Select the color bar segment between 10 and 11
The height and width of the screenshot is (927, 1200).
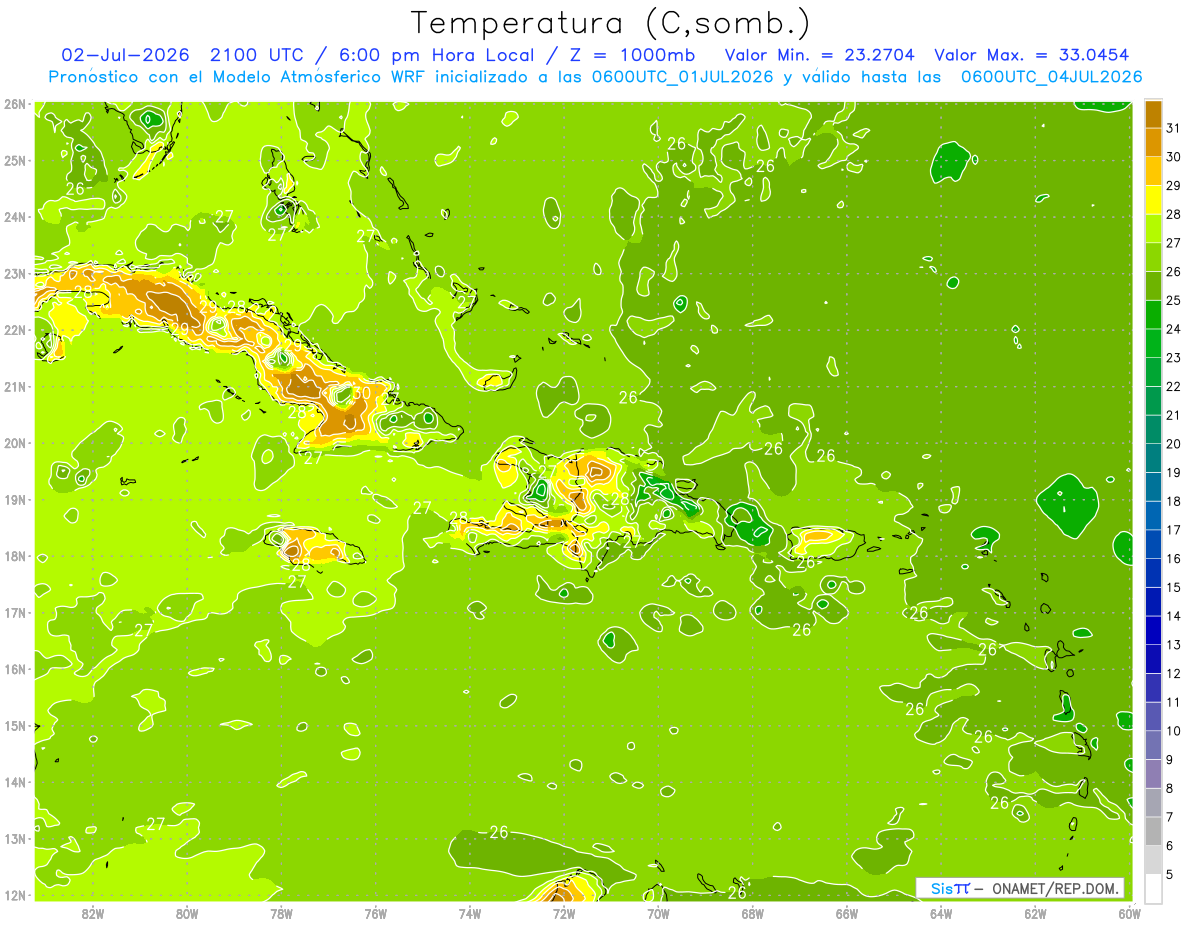[1153, 716]
